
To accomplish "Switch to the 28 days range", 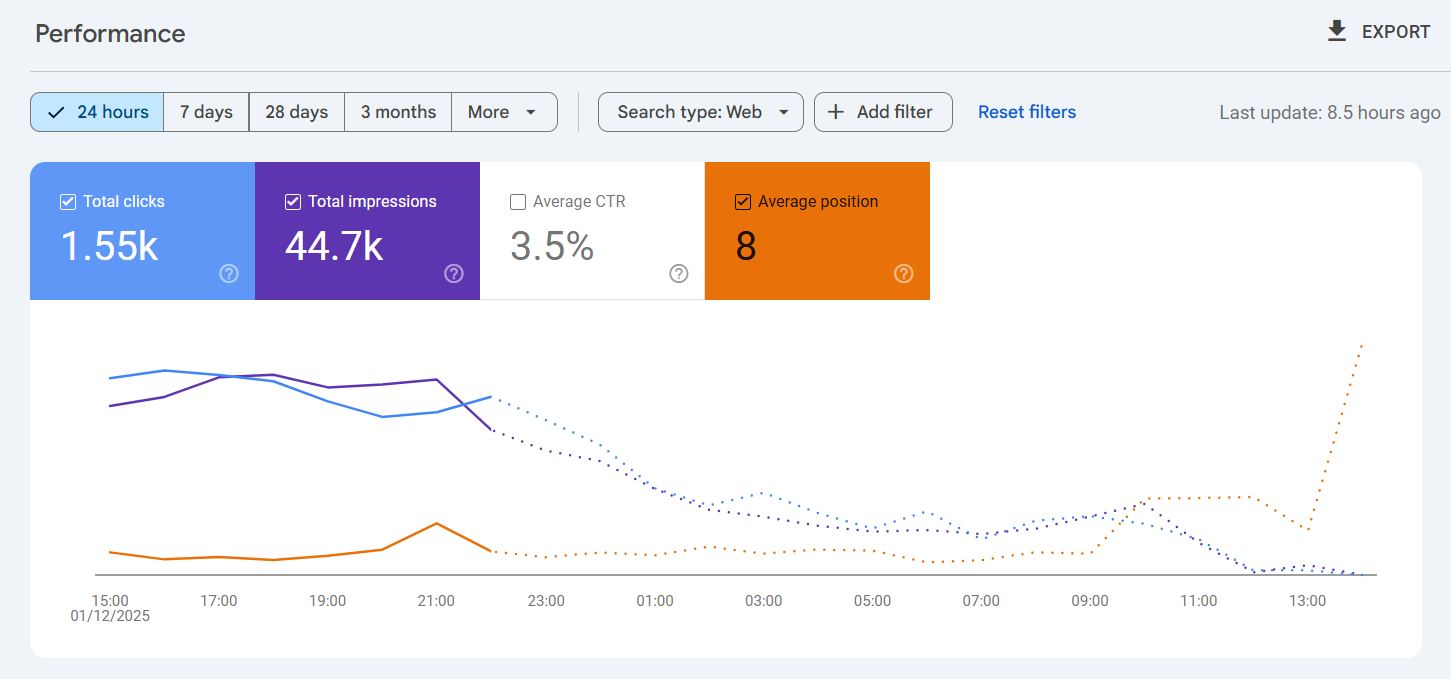I will [x=296, y=112].
